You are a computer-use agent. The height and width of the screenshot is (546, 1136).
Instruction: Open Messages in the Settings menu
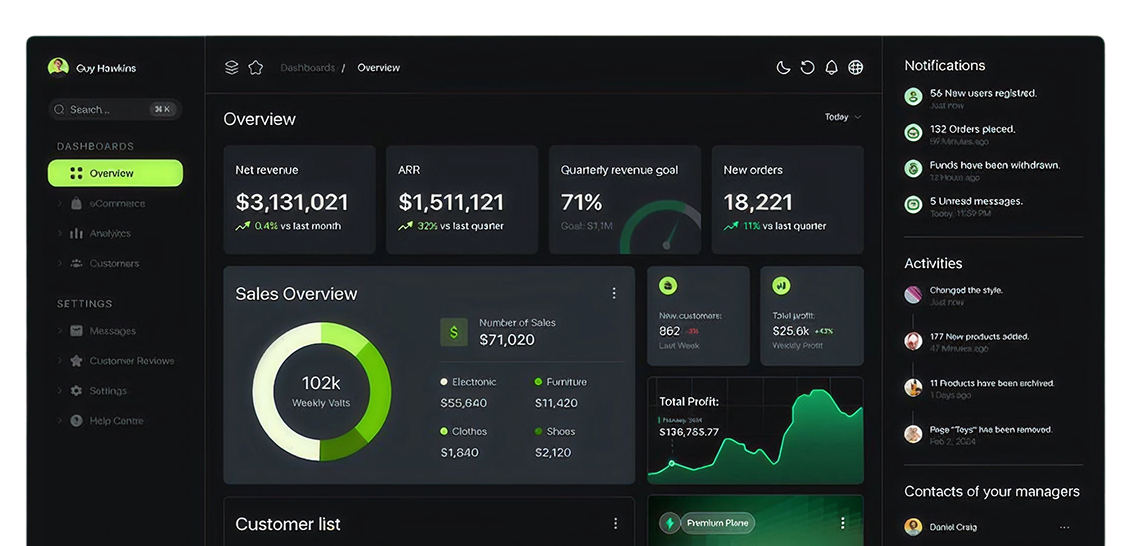112,331
